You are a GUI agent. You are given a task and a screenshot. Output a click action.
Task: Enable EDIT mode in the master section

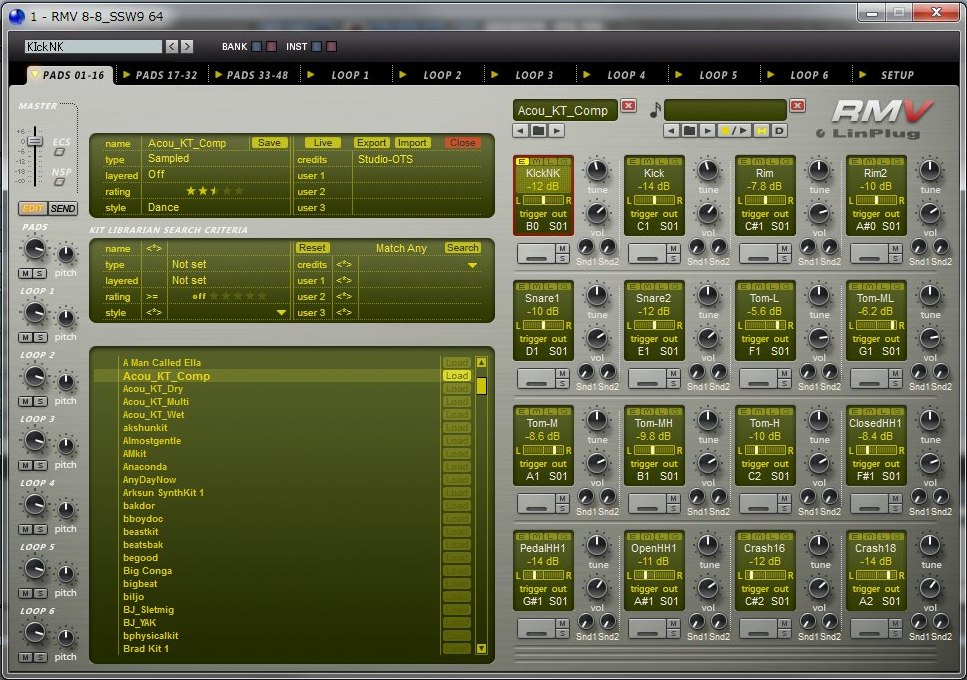point(33,208)
